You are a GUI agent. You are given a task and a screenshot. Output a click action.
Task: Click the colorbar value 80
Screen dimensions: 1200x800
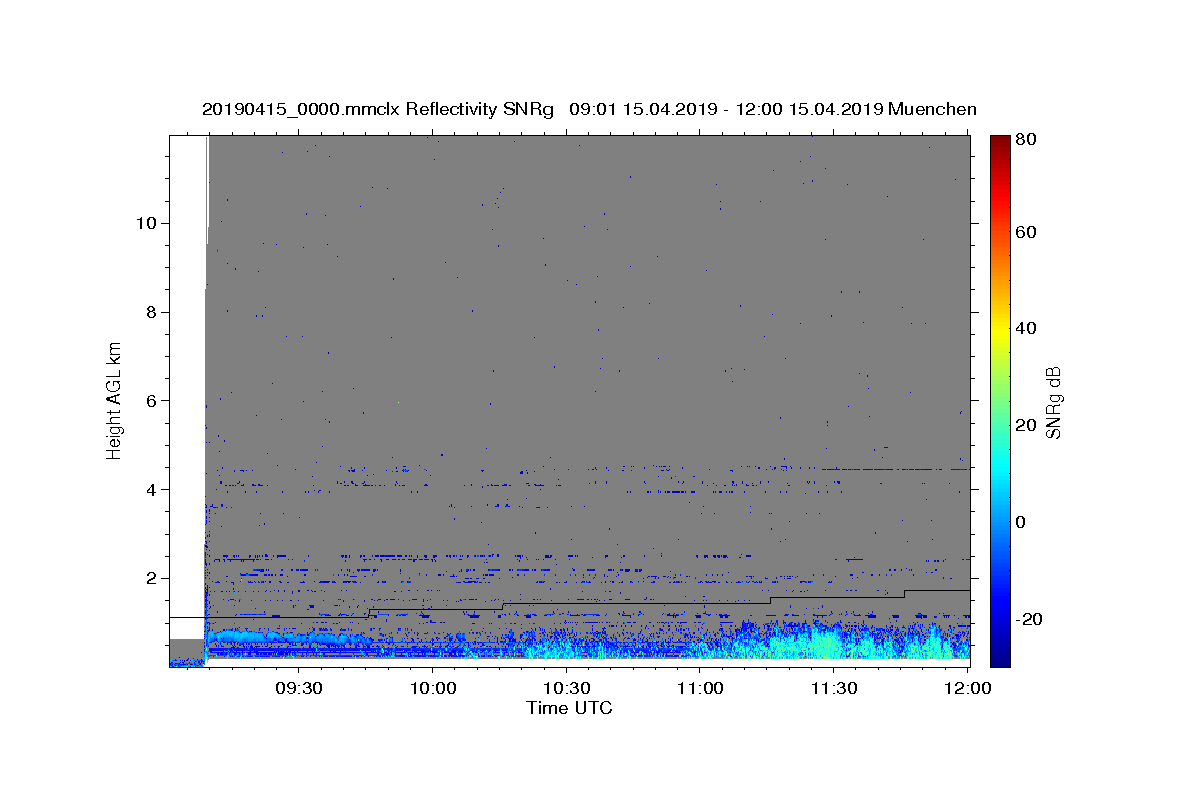(1025, 141)
